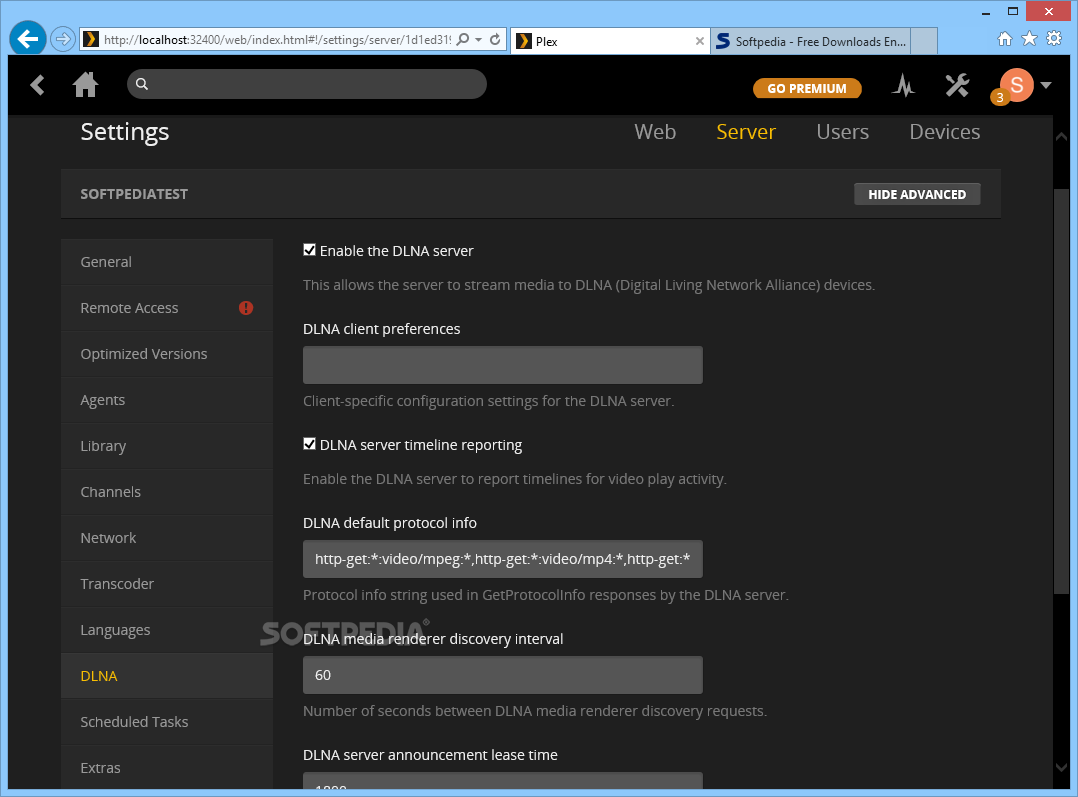
Task: Click the Plex search field
Action: click(307, 84)
